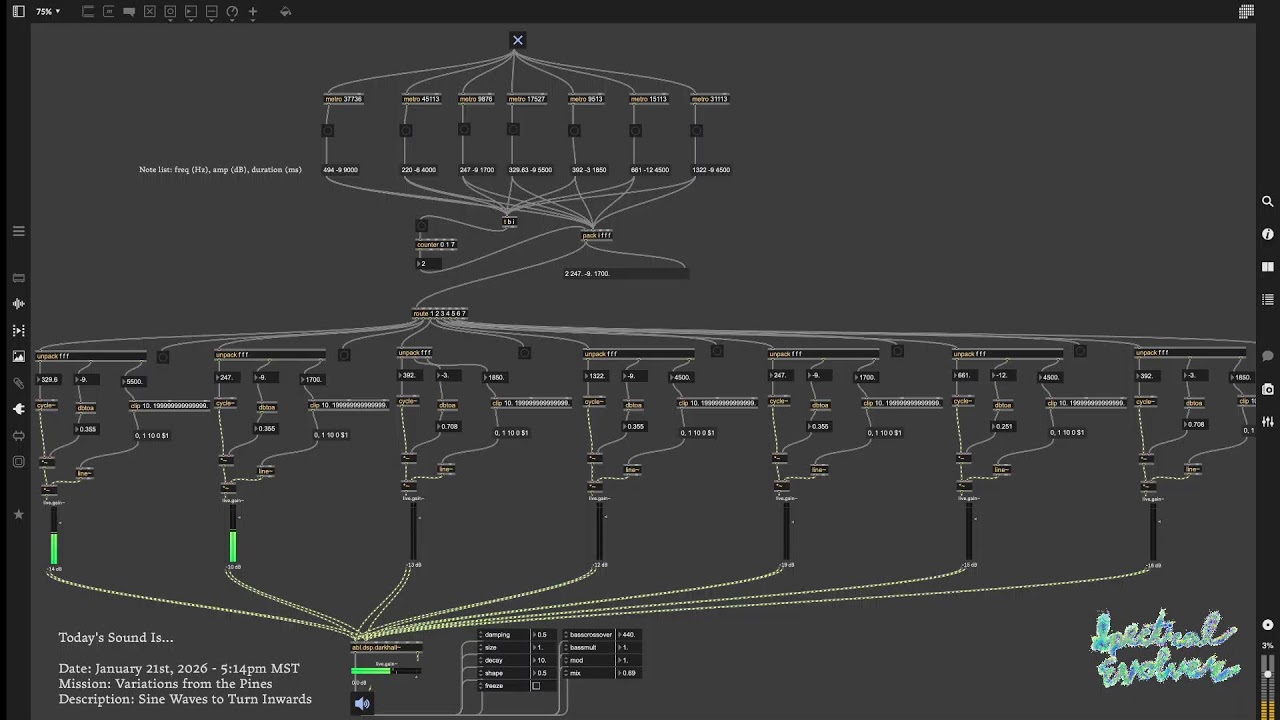Add a toggle object from toolbar
1280x720 pixels.
pos(150,12)
